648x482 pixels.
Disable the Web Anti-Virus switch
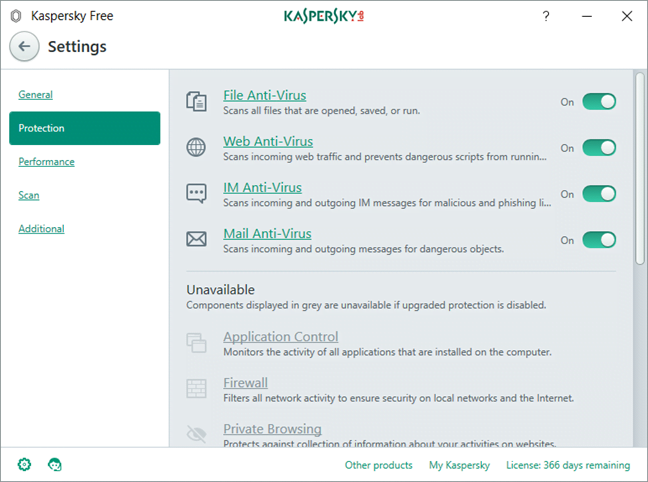[599, 148]
